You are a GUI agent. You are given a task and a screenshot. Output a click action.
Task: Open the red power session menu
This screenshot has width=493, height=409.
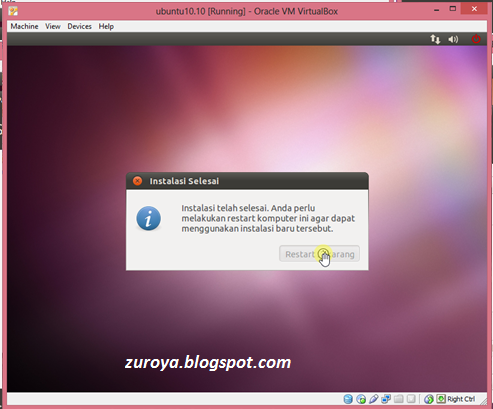476,39
